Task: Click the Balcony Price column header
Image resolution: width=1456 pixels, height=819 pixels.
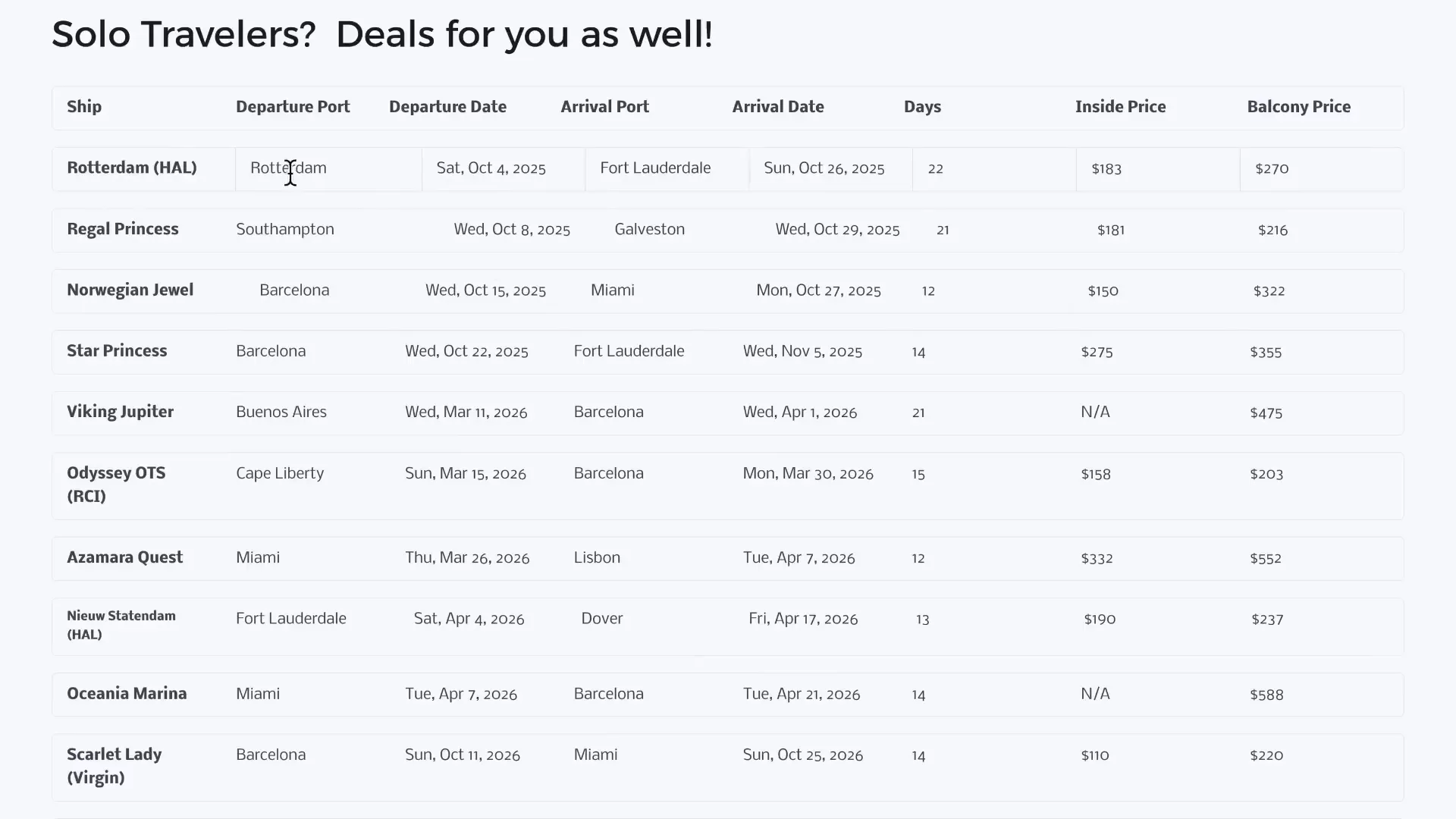Action: [1298, 107]
